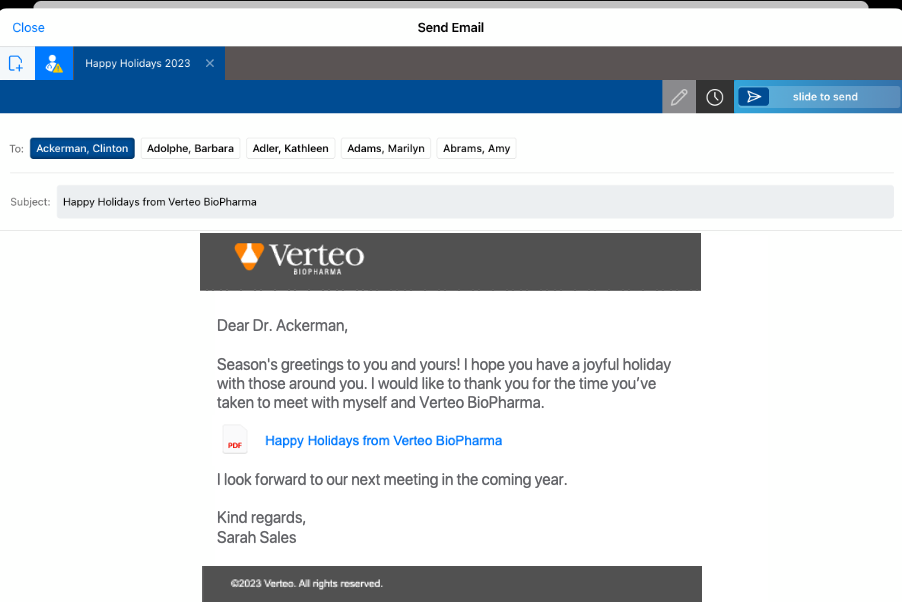Switch to Happy Holidays 2023 tab
Viewport: 902px width, 602px height.
point(137,63)
